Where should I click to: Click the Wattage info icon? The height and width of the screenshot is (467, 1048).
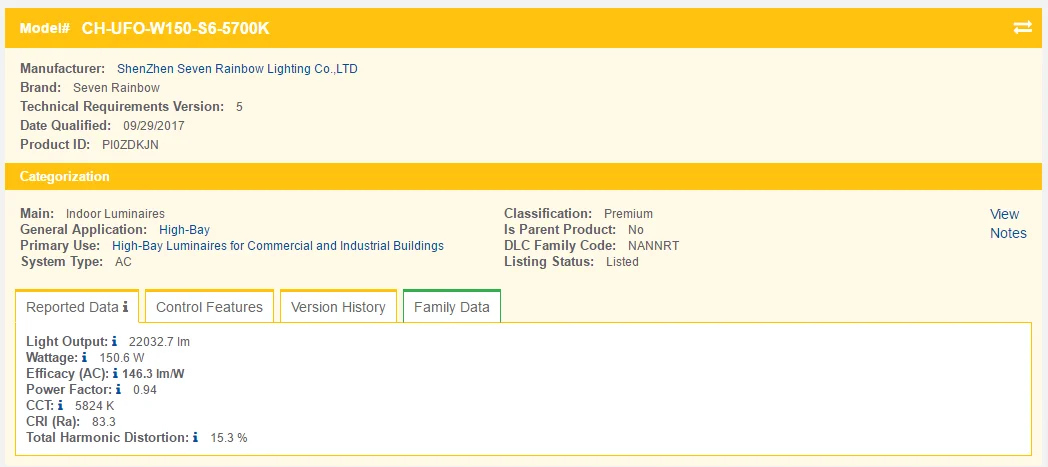85,358
